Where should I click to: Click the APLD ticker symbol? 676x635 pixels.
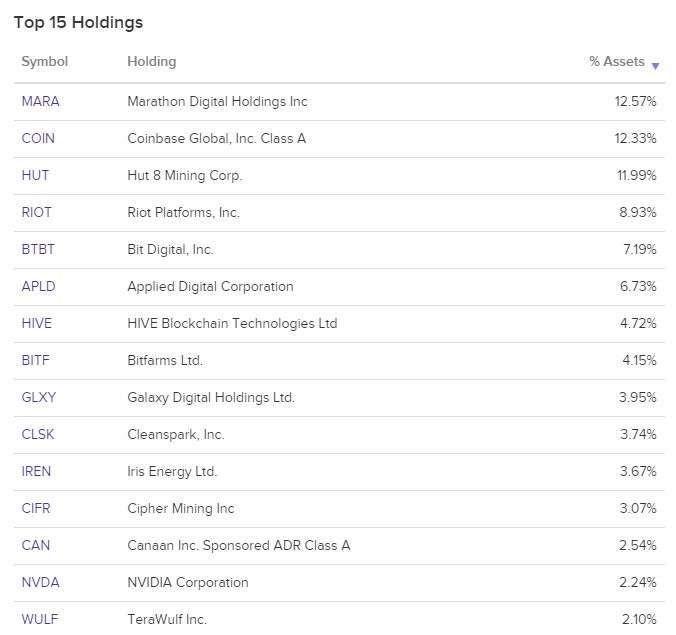coord(38,287)
